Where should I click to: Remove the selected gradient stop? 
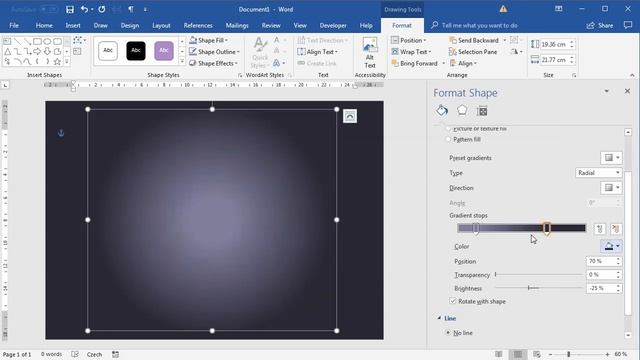click(x=616, y=229)
